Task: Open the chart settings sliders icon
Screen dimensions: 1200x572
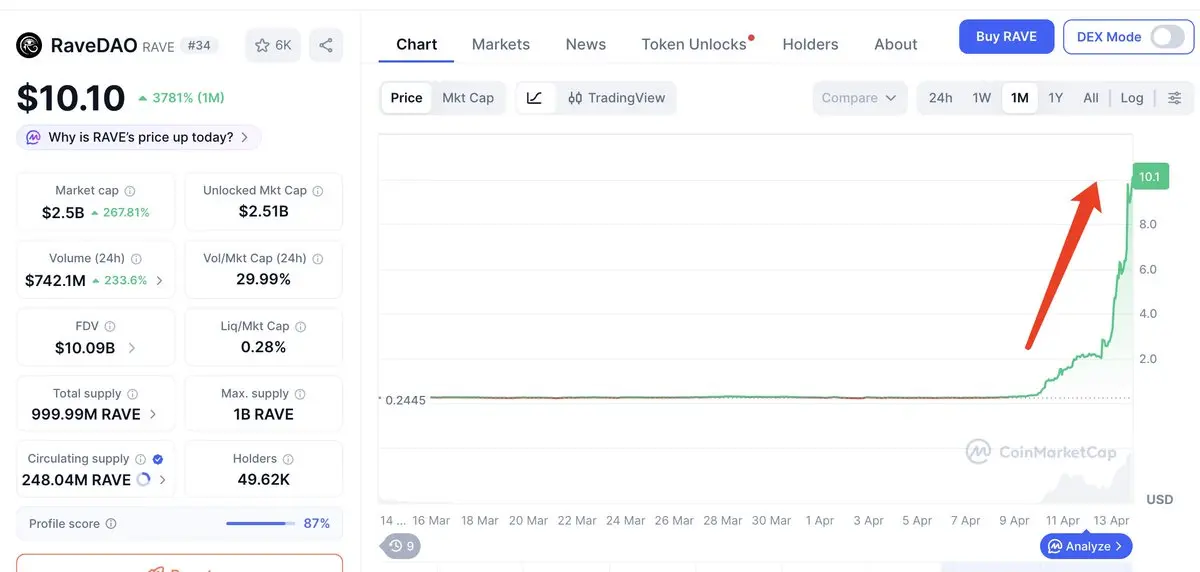Action: click(x=1175, y=98)
